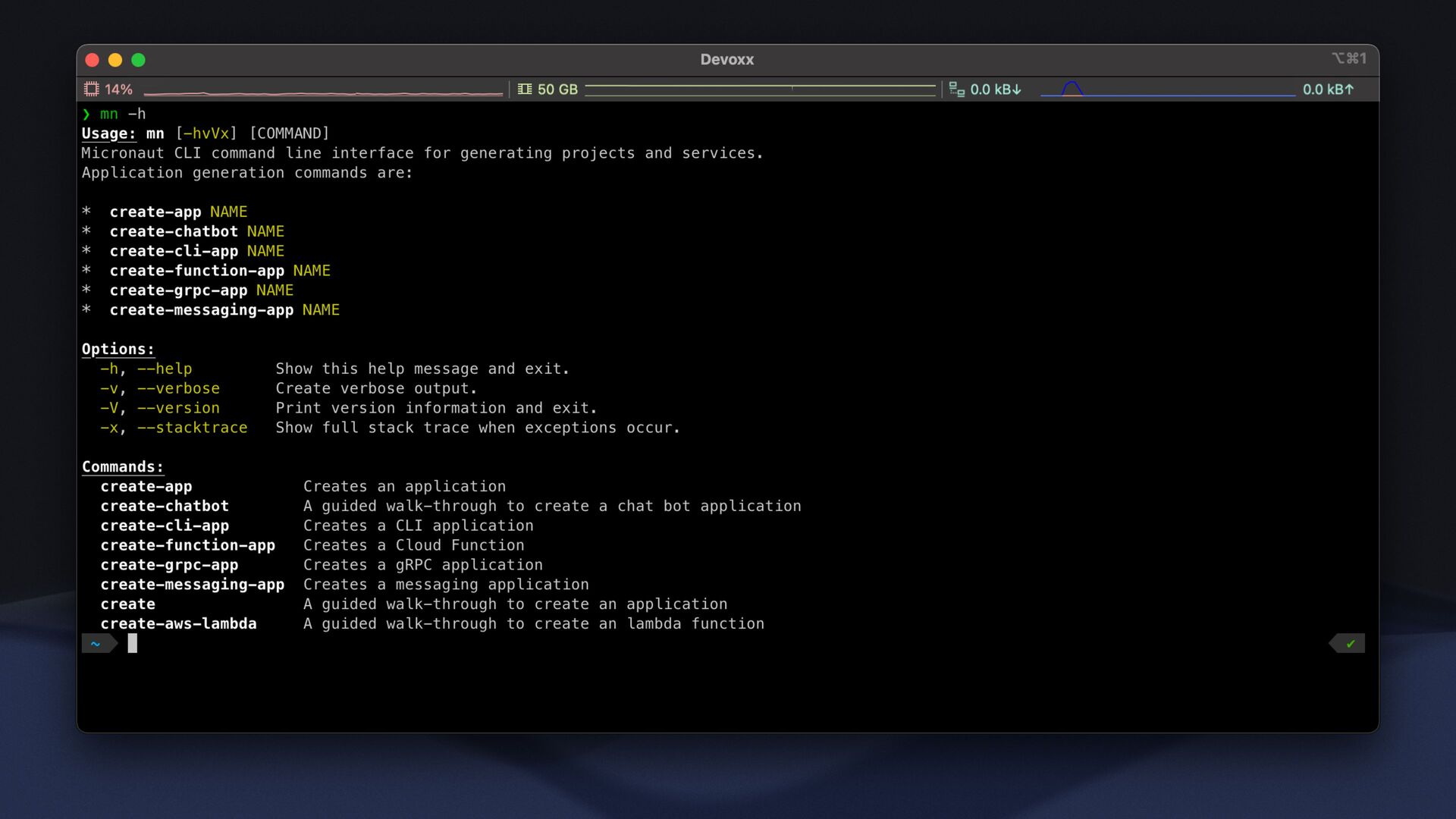Click the 0.0 kB download speed label
The image size is (1456, 819).
pyautogui.click(x=996, y=89)
